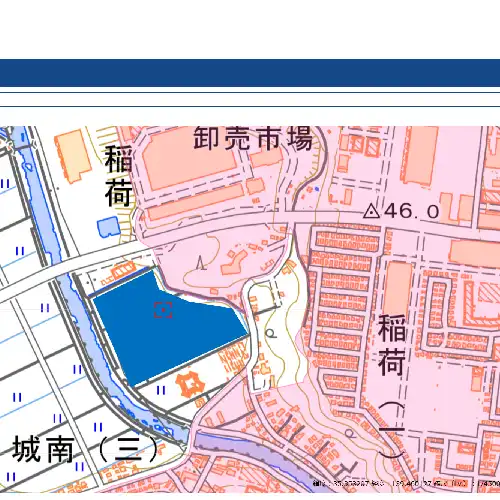
Task: Click the dark blue header bar
Action: click(x=250, y=73)
